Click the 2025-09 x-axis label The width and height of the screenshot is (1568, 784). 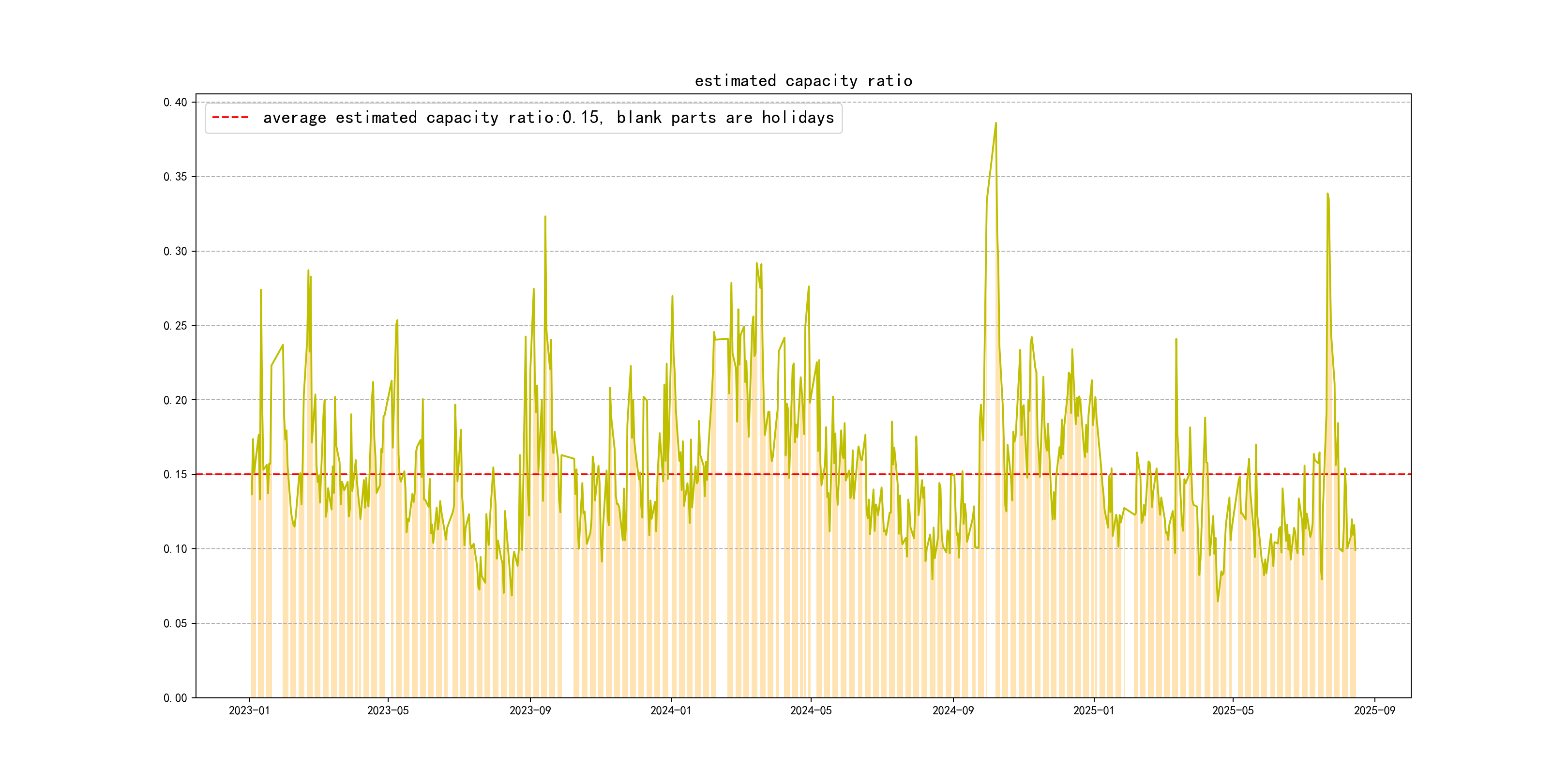click(1374, 710)
